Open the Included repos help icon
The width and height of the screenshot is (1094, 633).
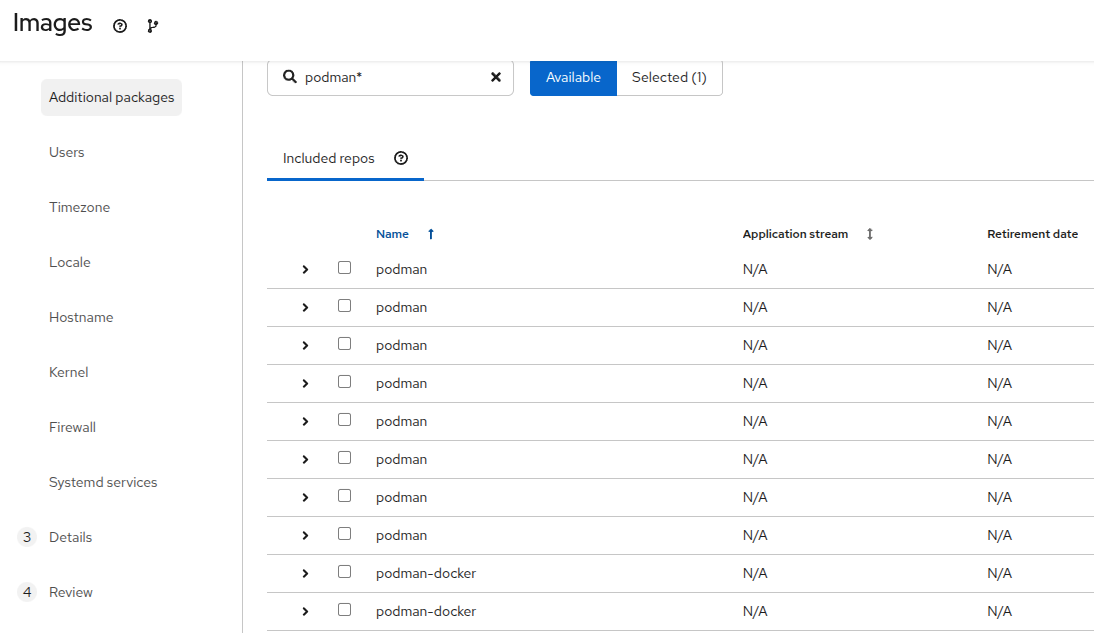(x=401, y=158)
